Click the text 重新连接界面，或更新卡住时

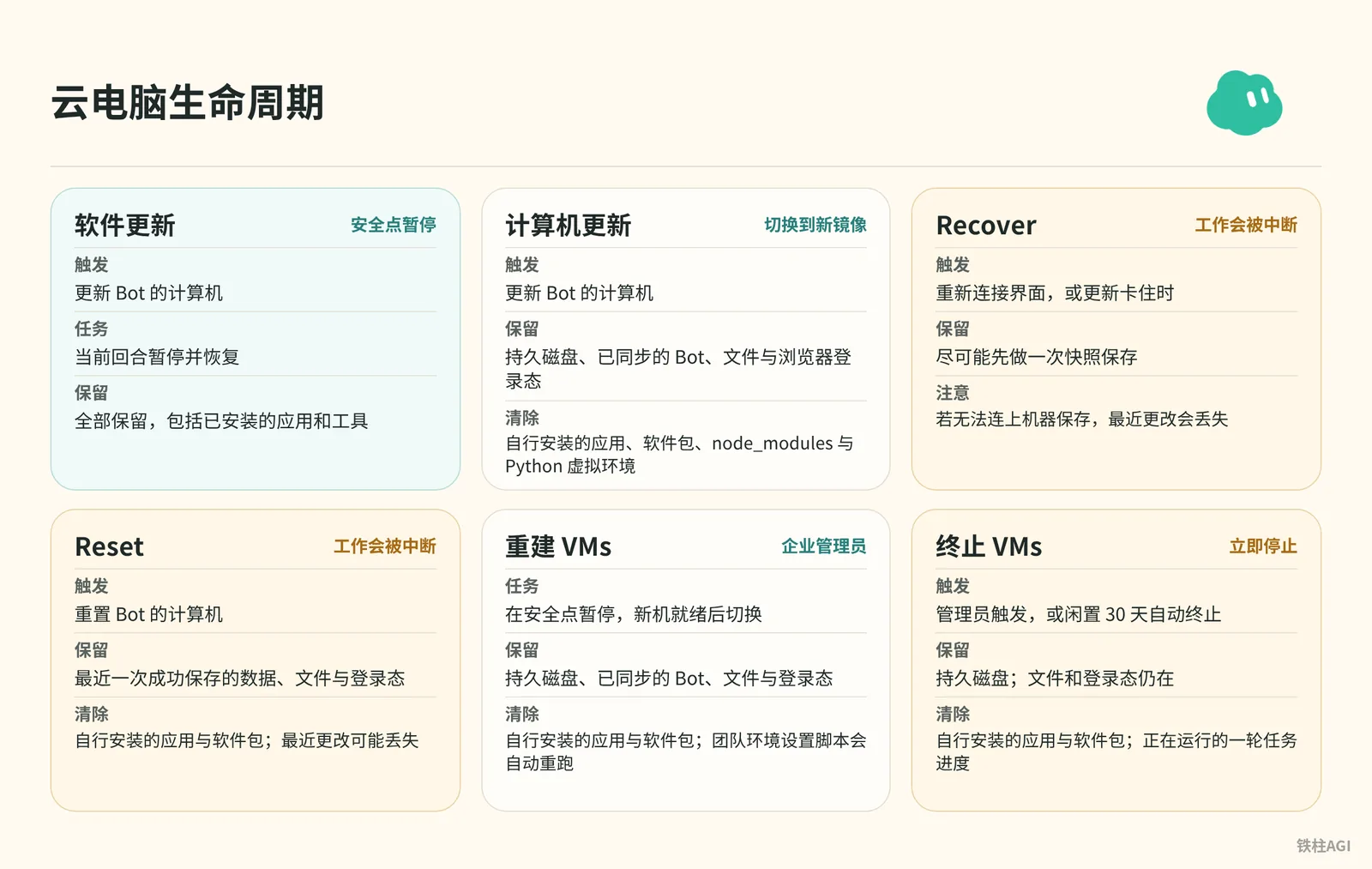click(x=1055, y=293)
